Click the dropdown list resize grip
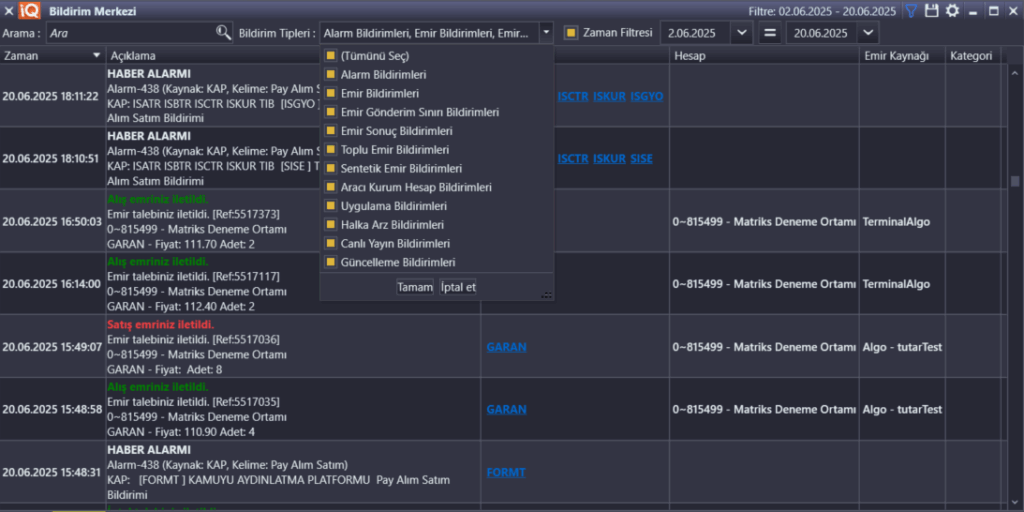Screen dimensions: 1024x512 547,295
